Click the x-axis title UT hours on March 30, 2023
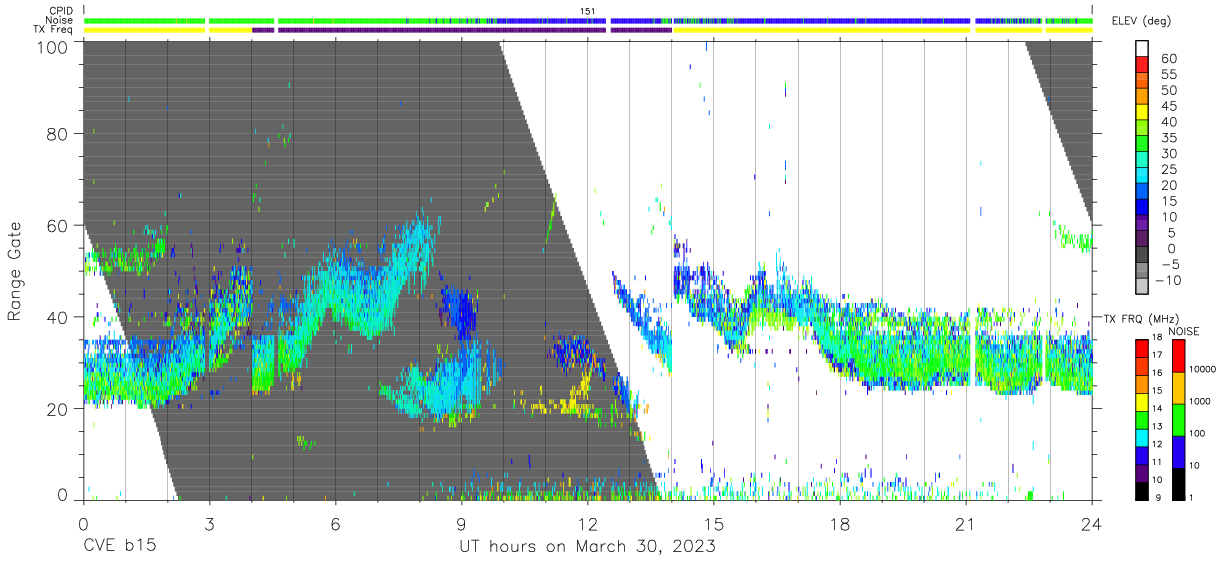 point(587,548)
